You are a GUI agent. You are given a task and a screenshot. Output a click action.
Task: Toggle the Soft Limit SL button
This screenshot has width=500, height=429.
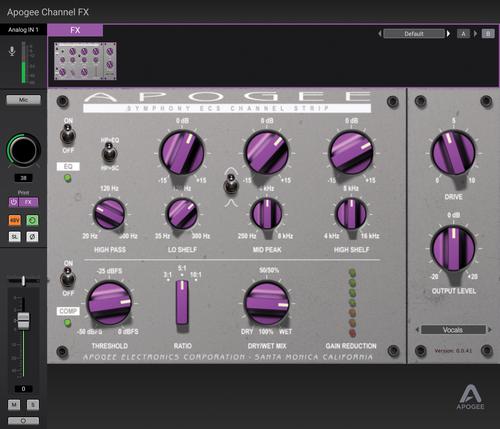[14, 237]
